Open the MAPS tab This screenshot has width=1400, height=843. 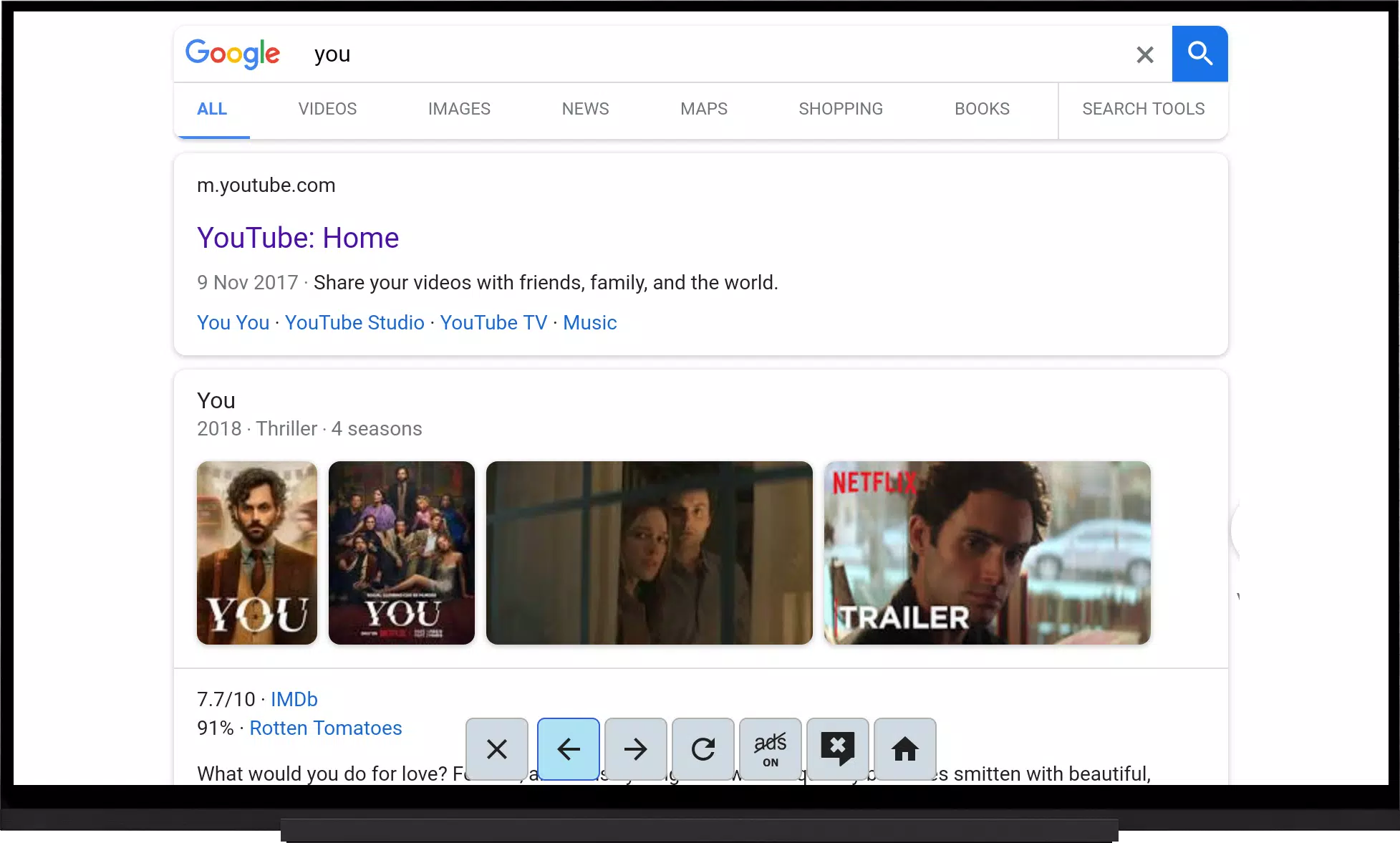point(704,109)
